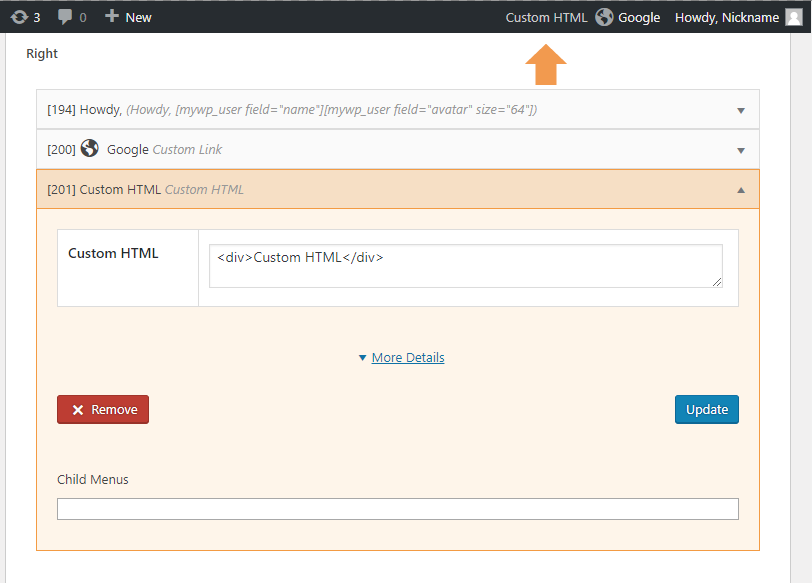812x583 pixels.
Task: Open the comments bubble icon in admin bar
Action: pyautogui.click(x=63, y=16)
